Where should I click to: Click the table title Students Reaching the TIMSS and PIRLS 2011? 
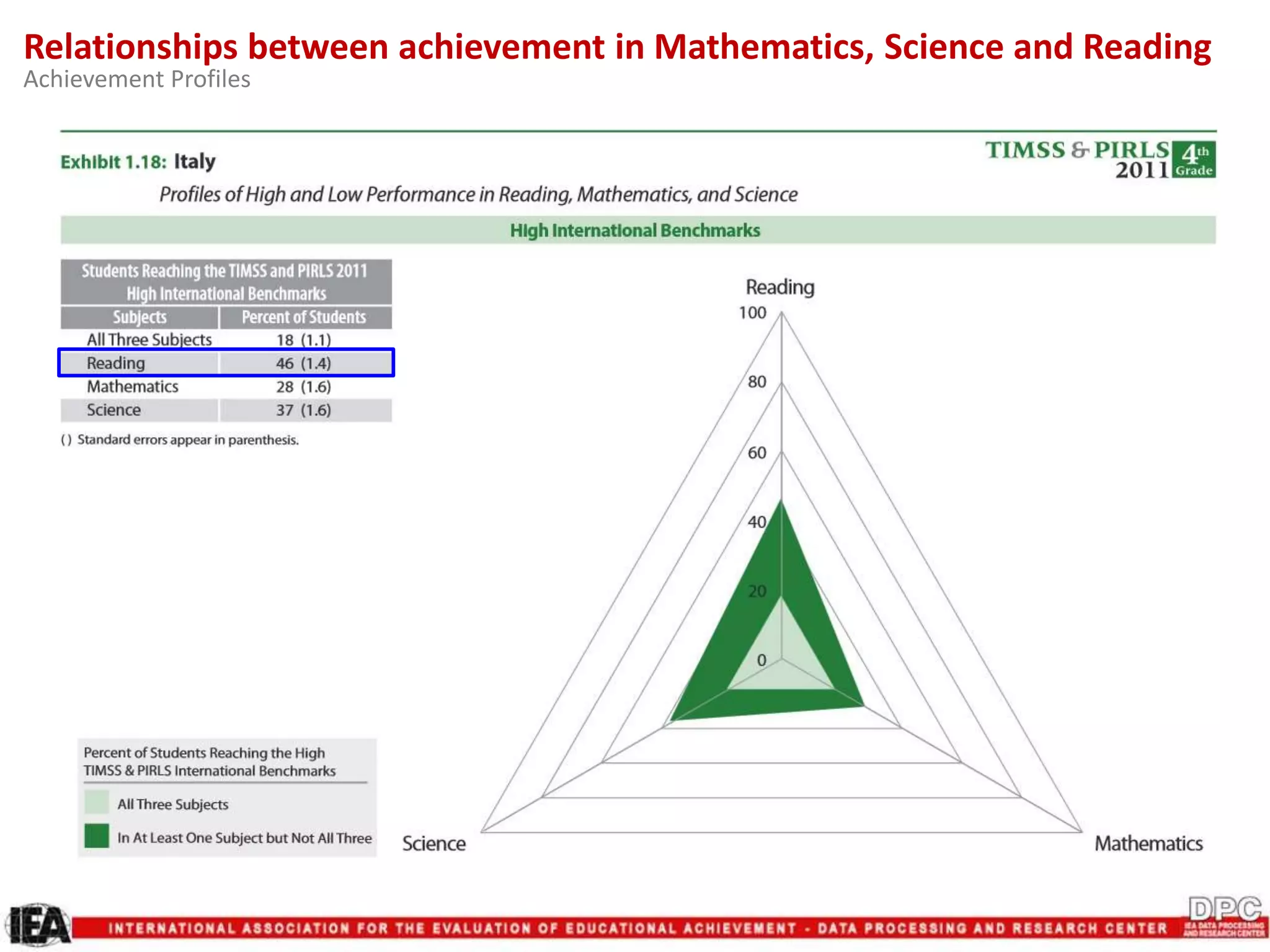point(226,281)
